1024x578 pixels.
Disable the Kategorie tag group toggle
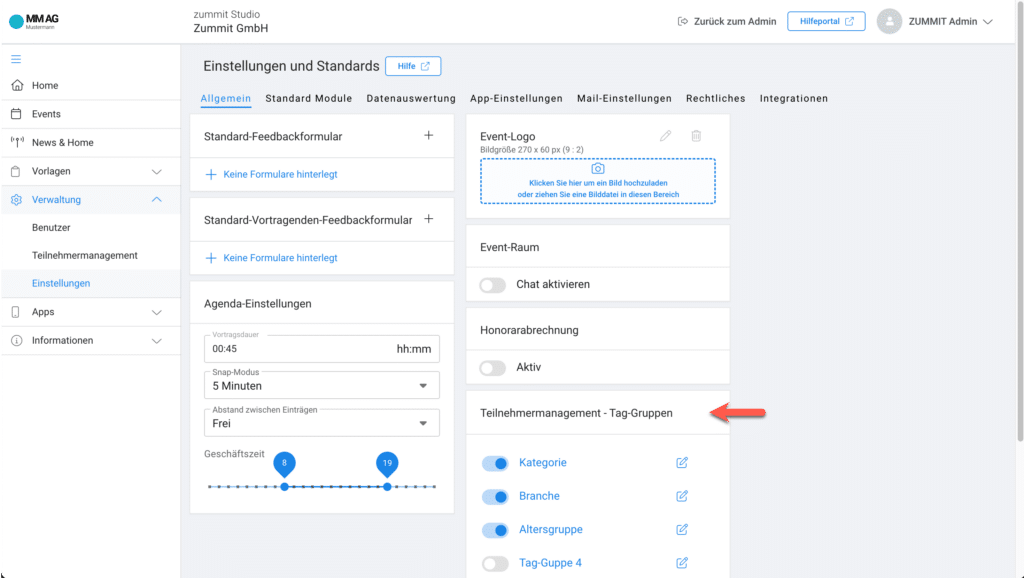point(495,463)
